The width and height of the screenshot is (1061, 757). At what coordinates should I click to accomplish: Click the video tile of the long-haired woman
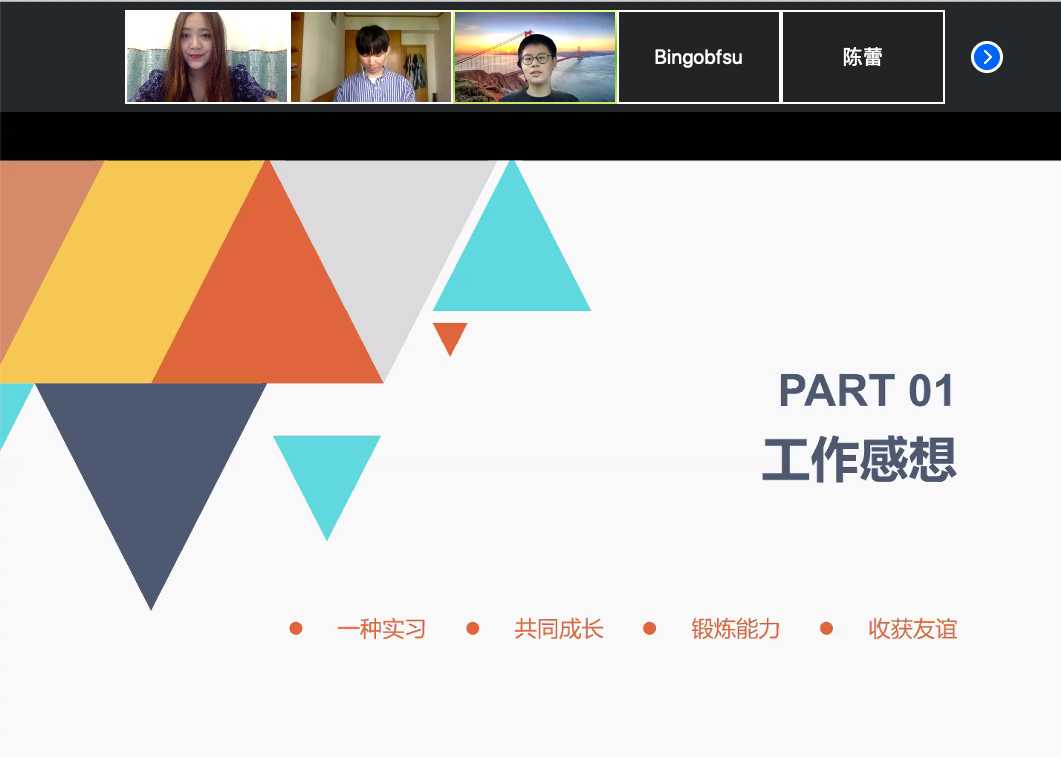pos(207,57)
